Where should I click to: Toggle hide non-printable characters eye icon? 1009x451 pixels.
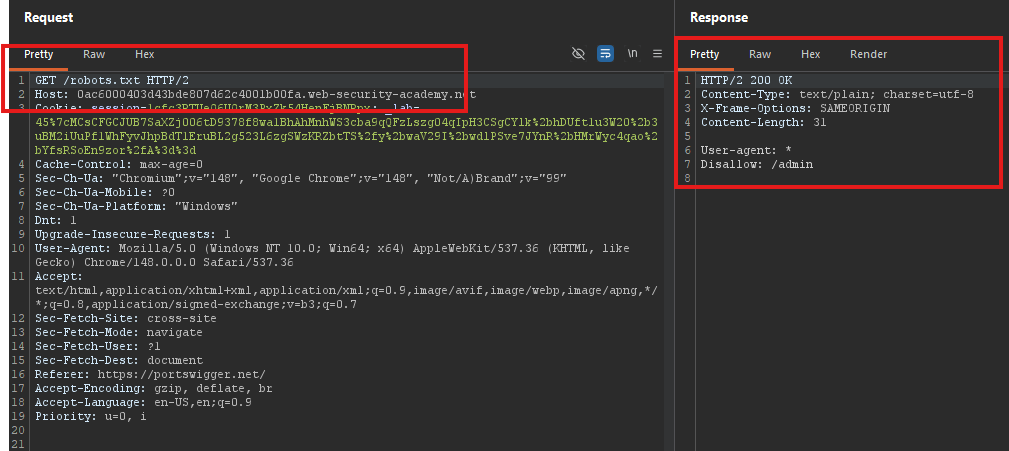(x=578, y=54)
